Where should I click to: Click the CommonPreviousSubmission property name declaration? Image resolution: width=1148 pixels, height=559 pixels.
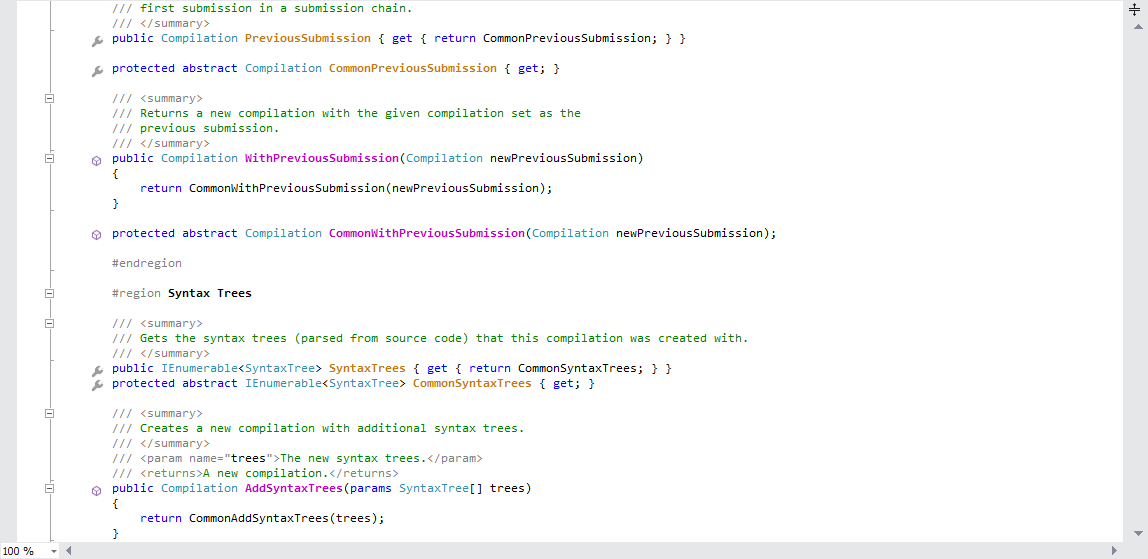point(412,68)
